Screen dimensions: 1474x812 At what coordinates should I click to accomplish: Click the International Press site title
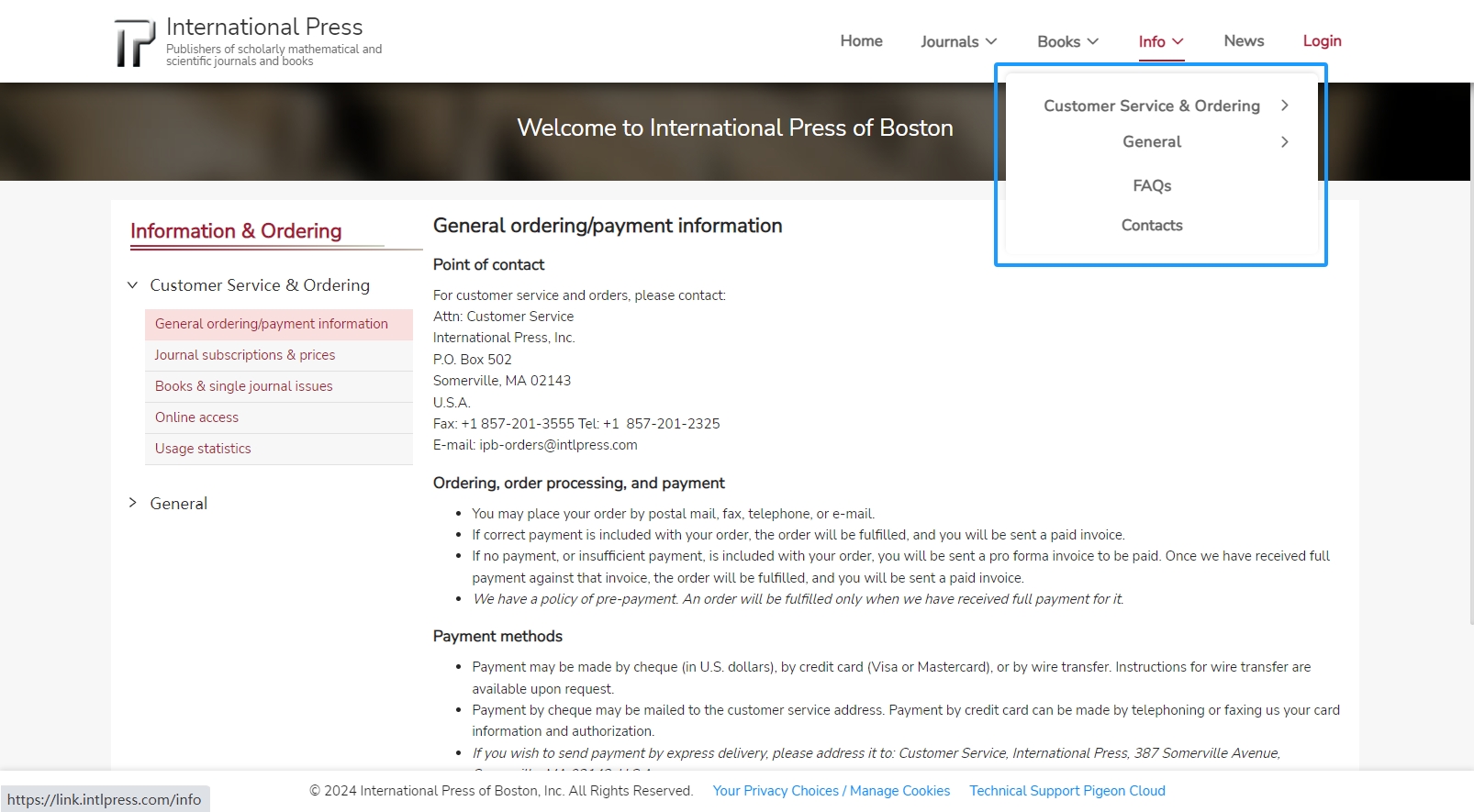click(x=264, y=28)
